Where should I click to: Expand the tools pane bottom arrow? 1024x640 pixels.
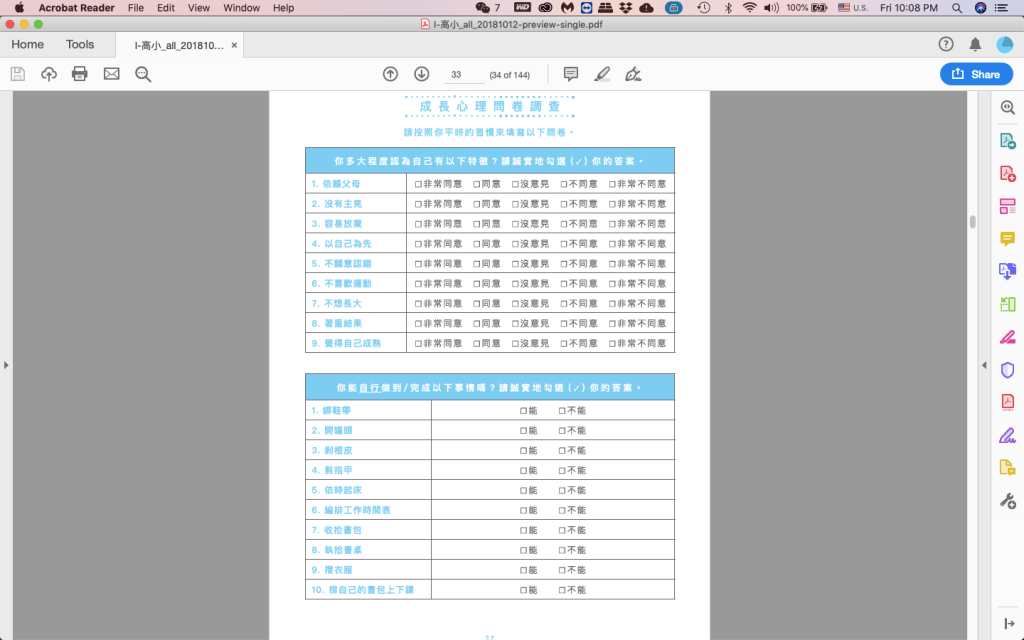(1008, 624)
